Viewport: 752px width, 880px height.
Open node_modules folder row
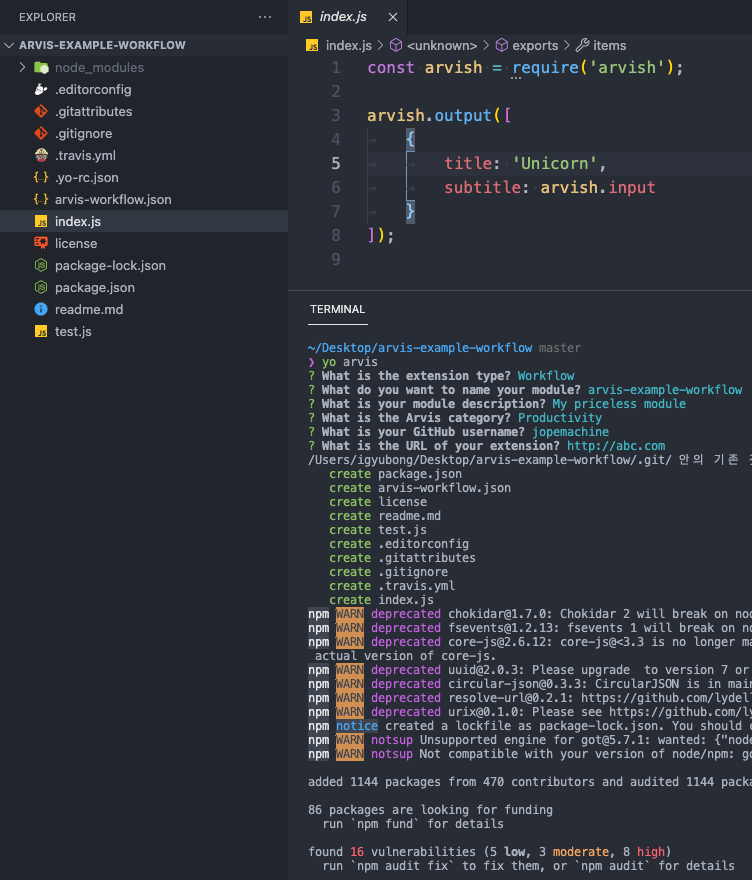click(x=144, y=67)
